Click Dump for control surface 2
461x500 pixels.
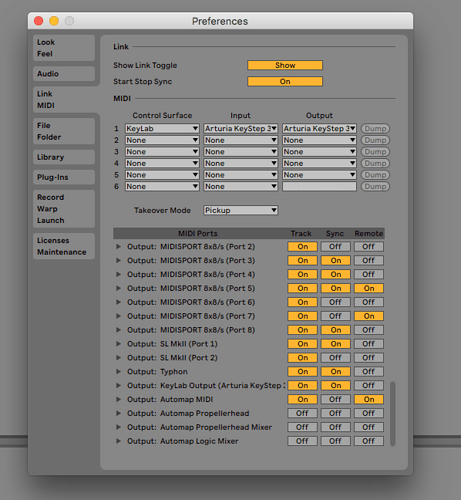coord(375,140)
